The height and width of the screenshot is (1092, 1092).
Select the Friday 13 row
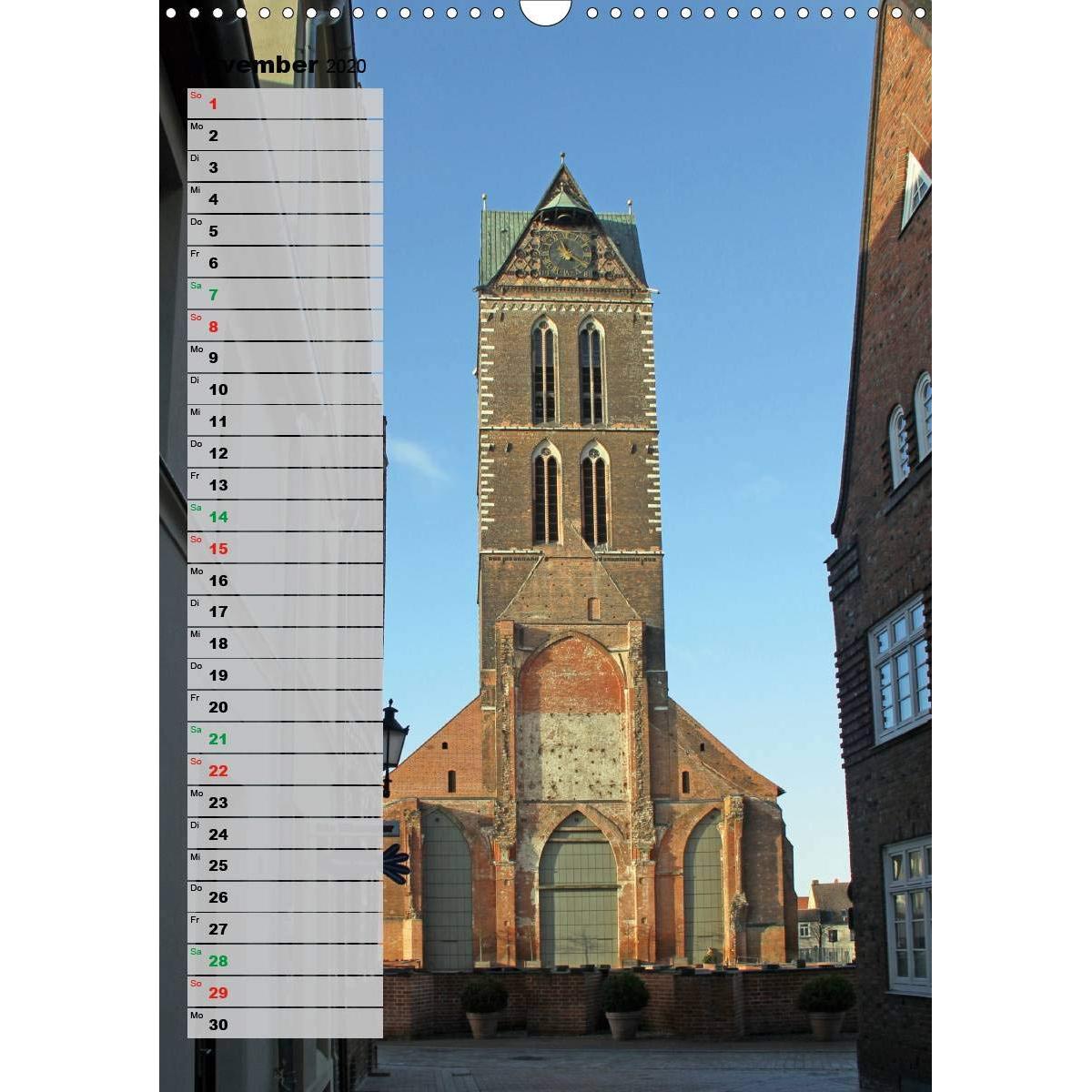coord(285,485)
